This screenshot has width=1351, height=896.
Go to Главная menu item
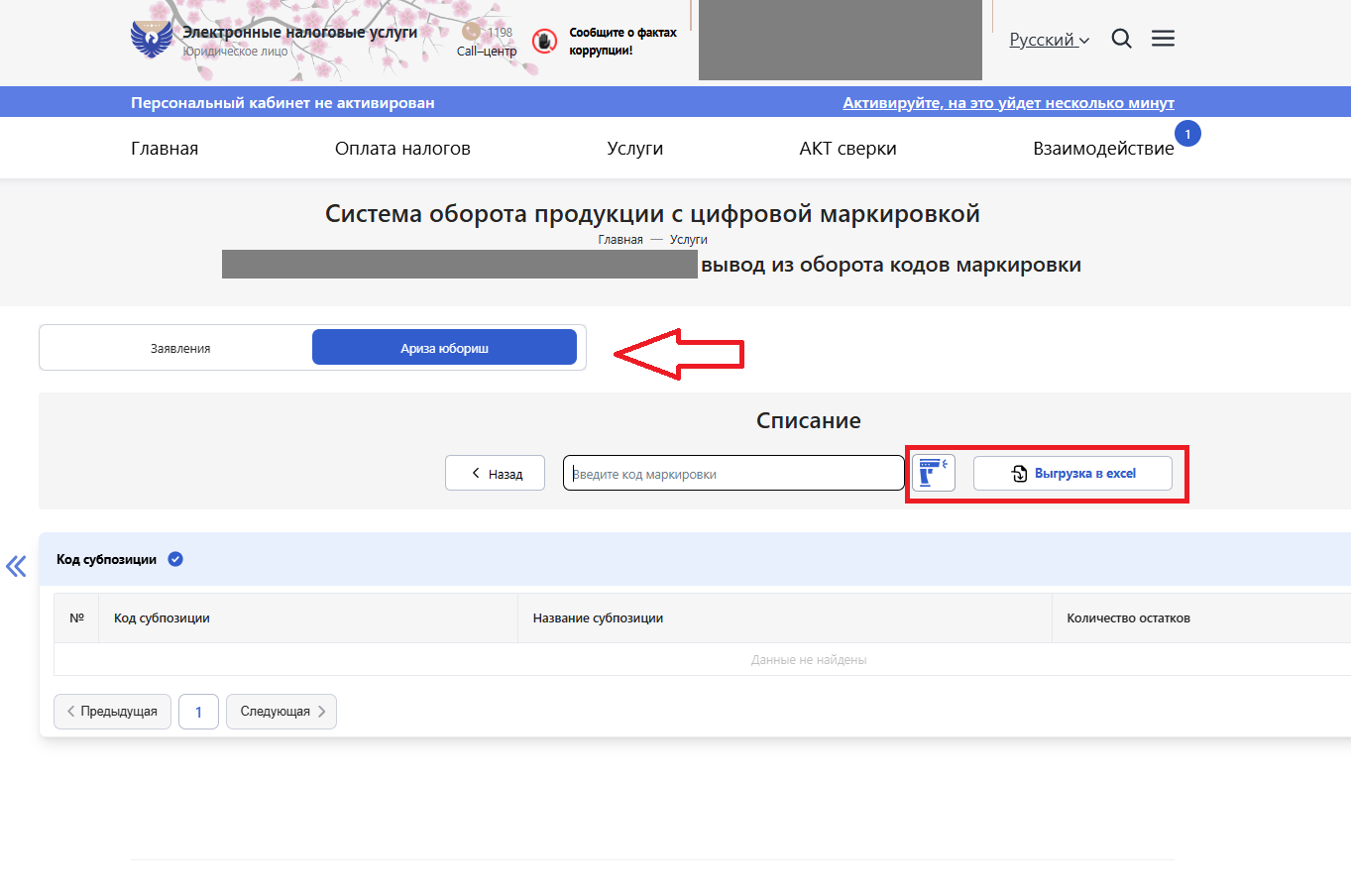point(165,148)
